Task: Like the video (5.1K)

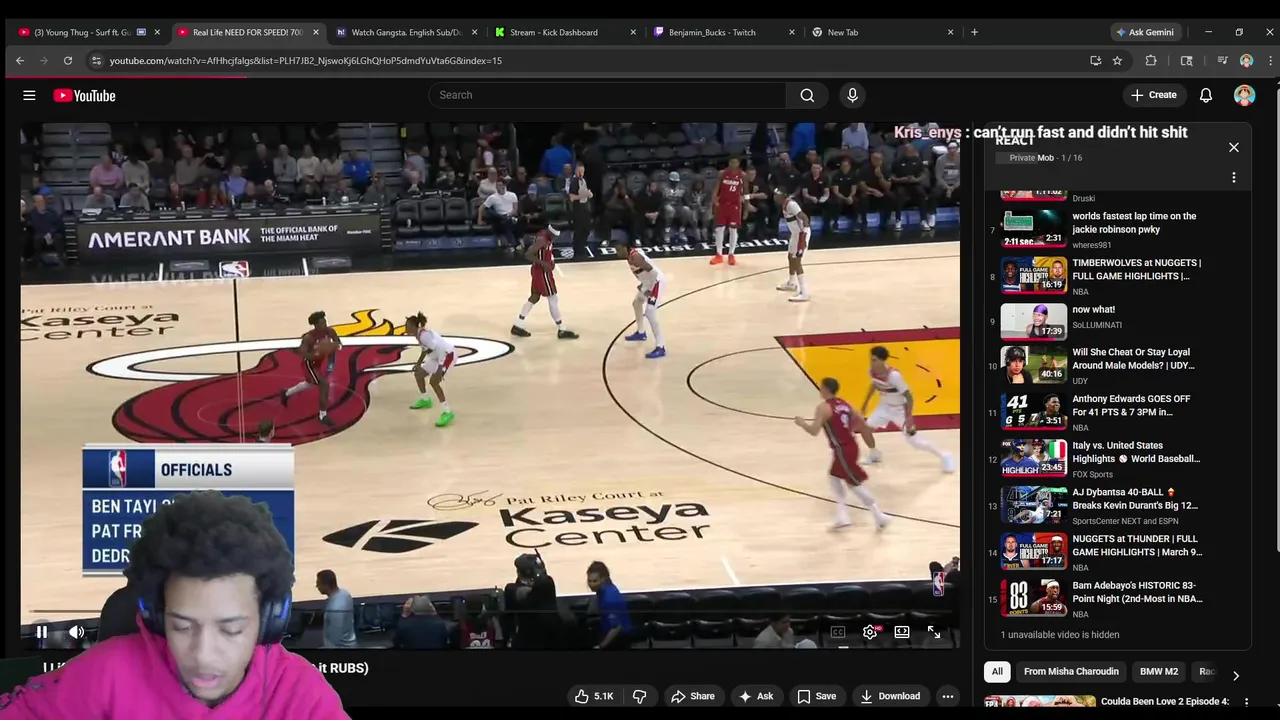Action: pyautogui.click(x=593, y=696)
